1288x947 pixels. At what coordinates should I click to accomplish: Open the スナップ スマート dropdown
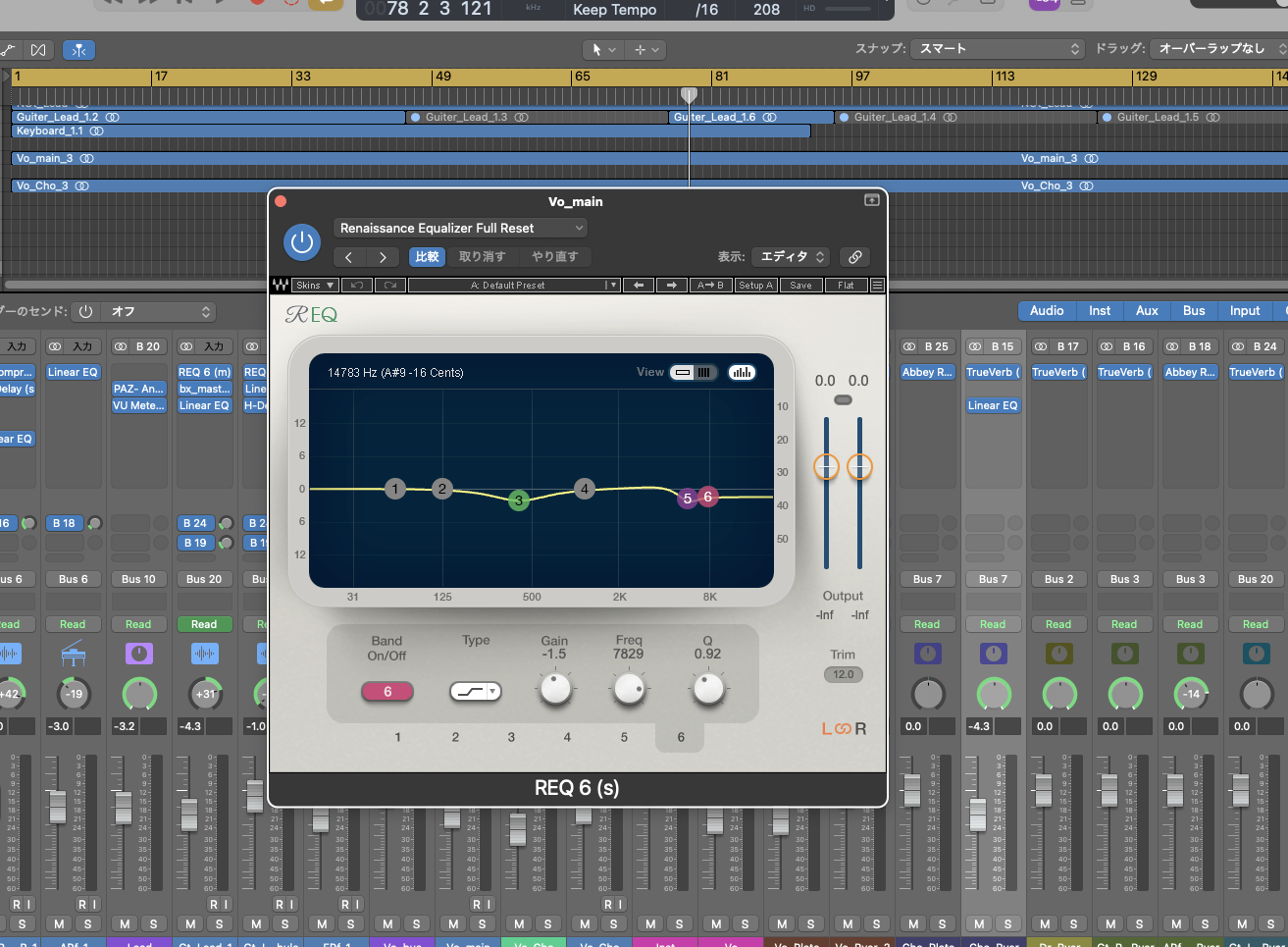tap(997, 48)
